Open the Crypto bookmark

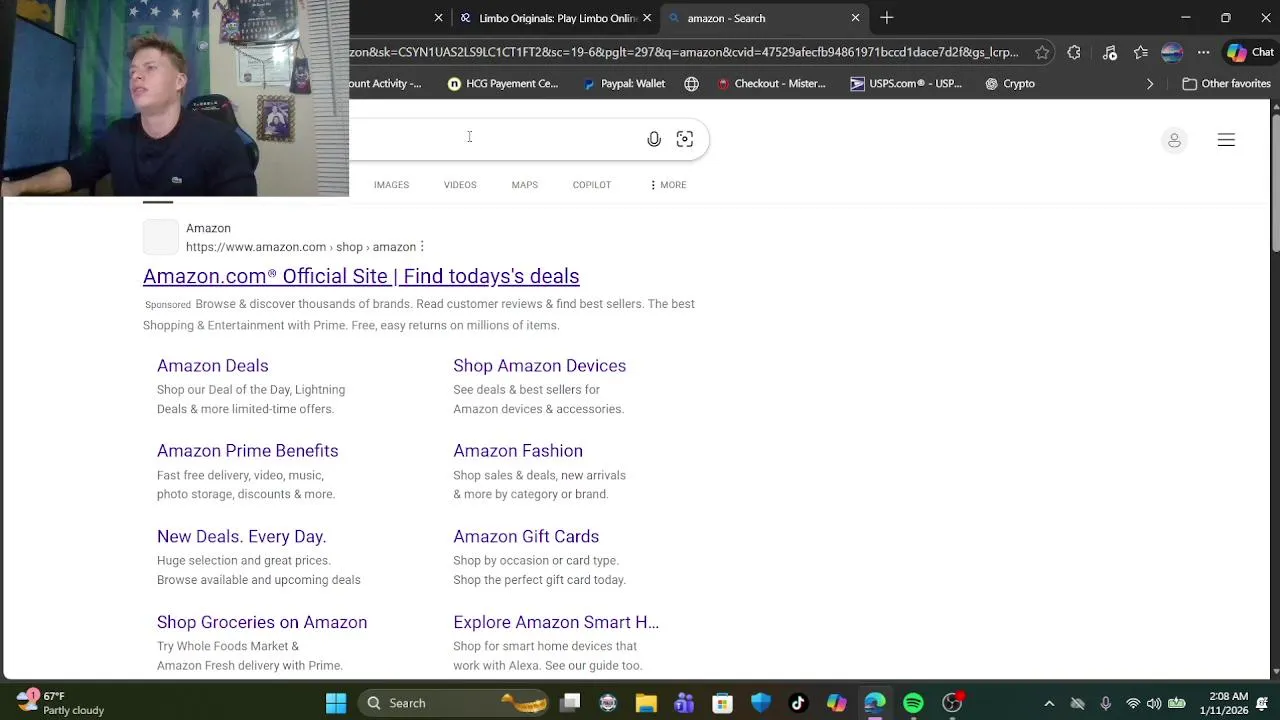(x=1010, y=84)
